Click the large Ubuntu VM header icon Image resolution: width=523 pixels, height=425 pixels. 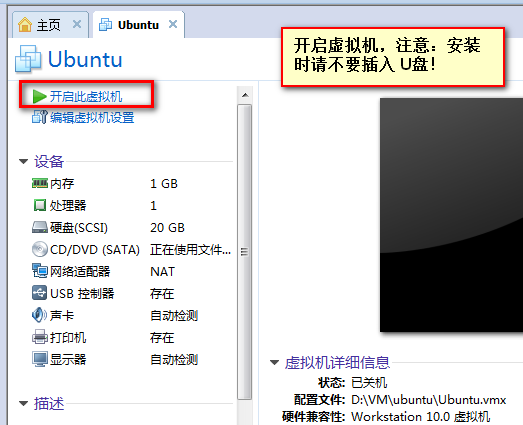tap(28, 59)
